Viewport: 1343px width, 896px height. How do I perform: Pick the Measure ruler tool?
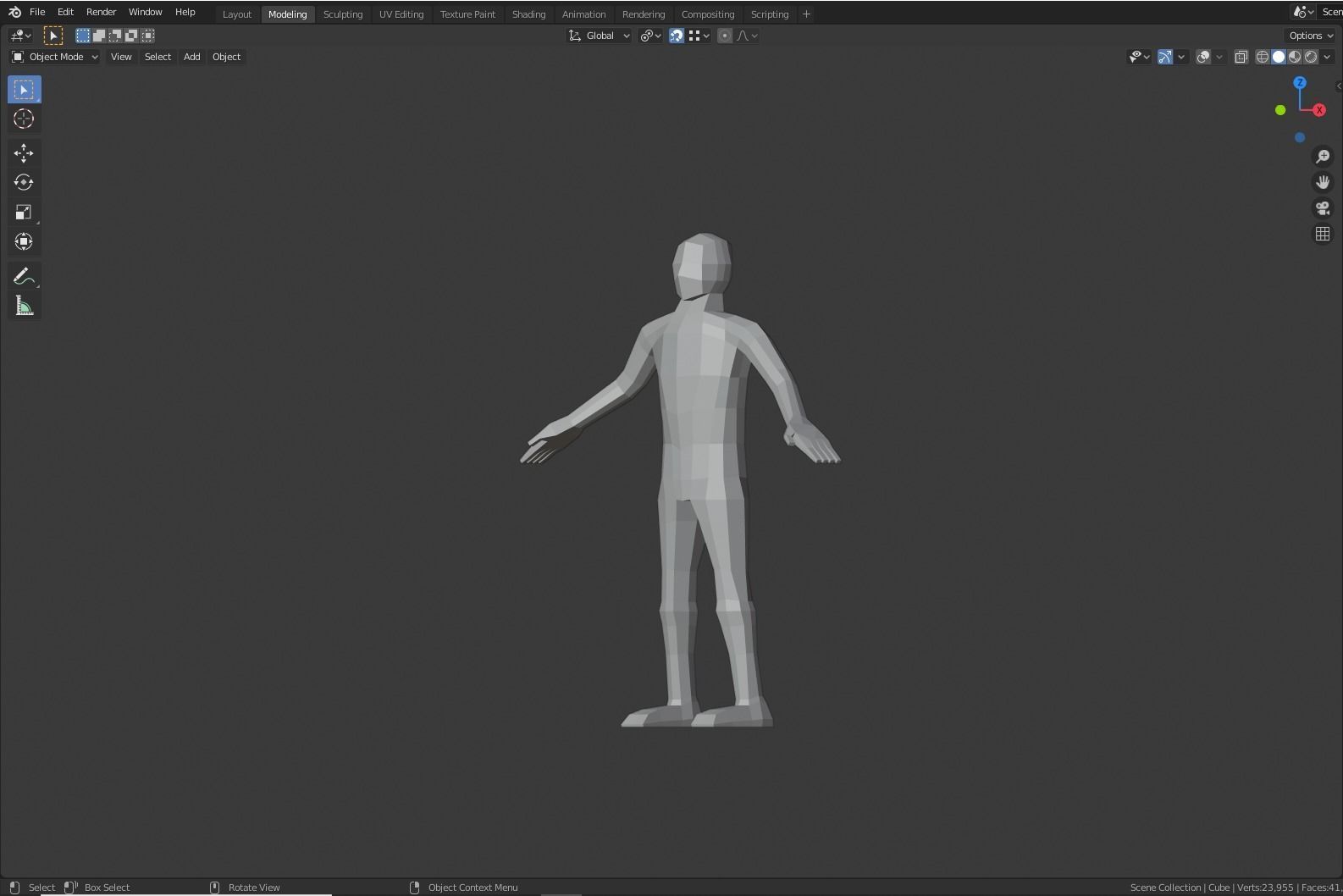click(x=24, y=306)
